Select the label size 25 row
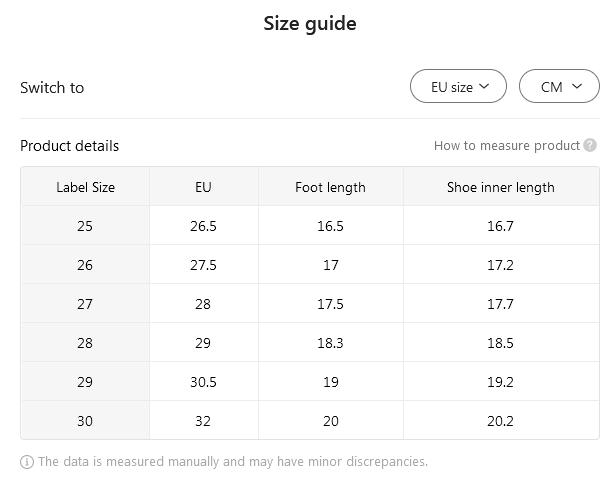The image size is (610, 481). [x=85, y=226]
